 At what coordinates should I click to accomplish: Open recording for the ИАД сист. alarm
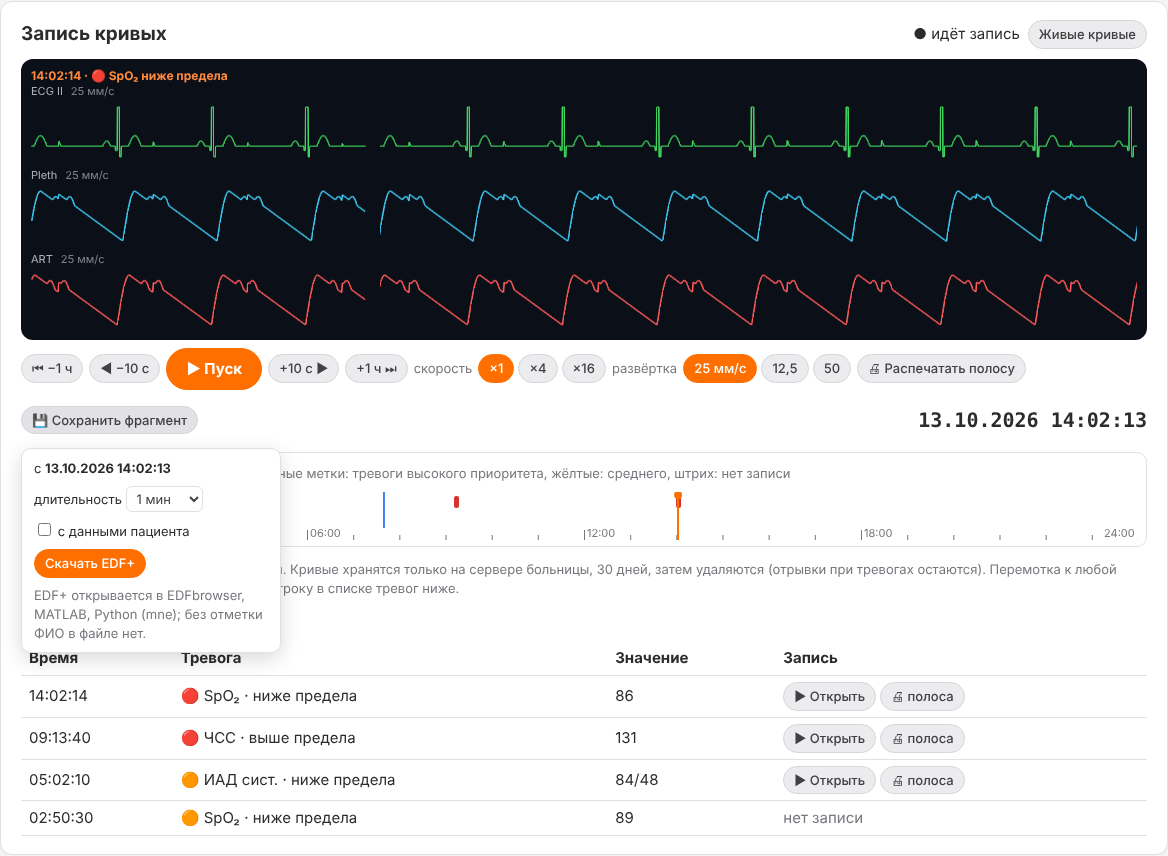pyautogui.click(x=829, y=780)
